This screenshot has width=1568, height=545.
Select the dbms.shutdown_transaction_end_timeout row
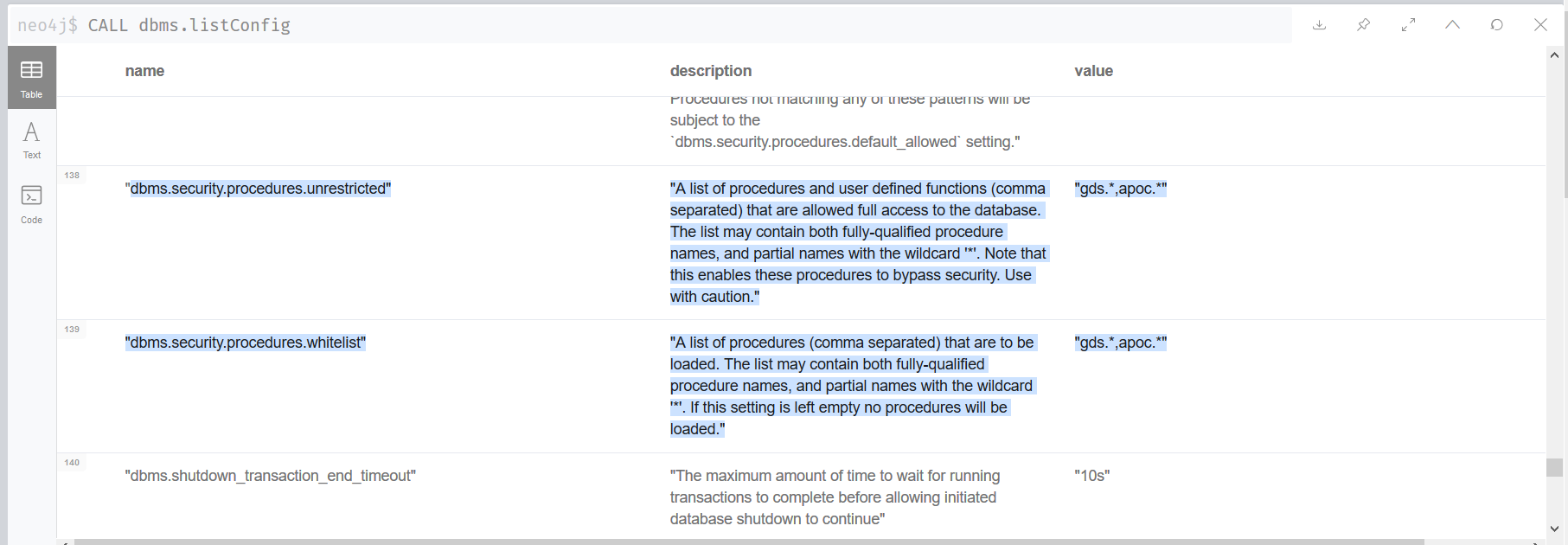pyautogui.click(x=272, y=475)
